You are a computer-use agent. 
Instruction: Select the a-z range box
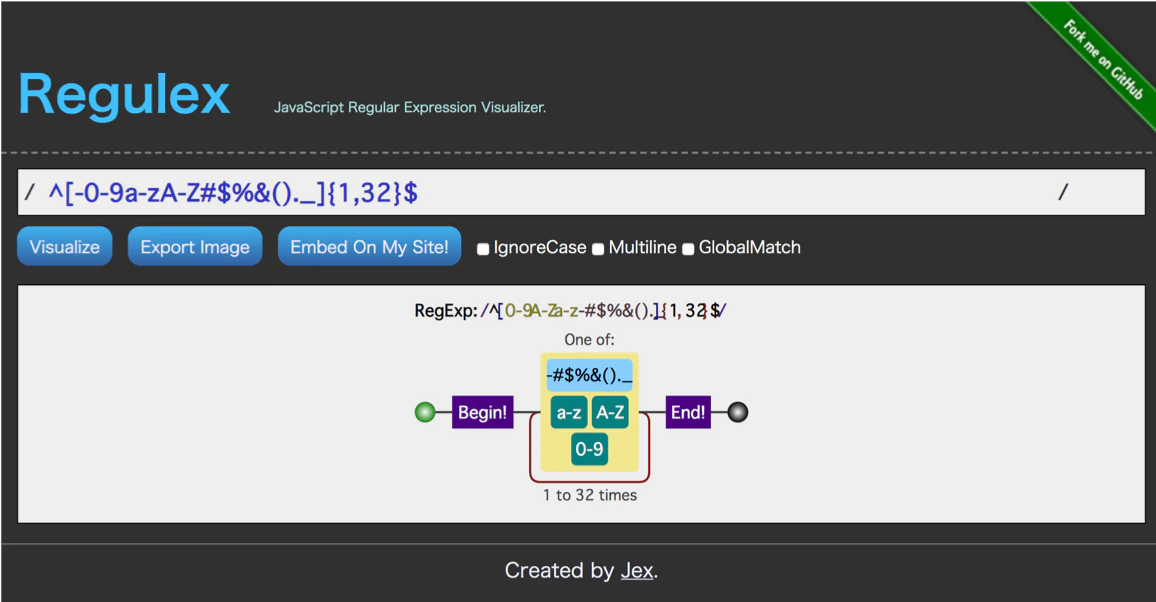point(568,412)
